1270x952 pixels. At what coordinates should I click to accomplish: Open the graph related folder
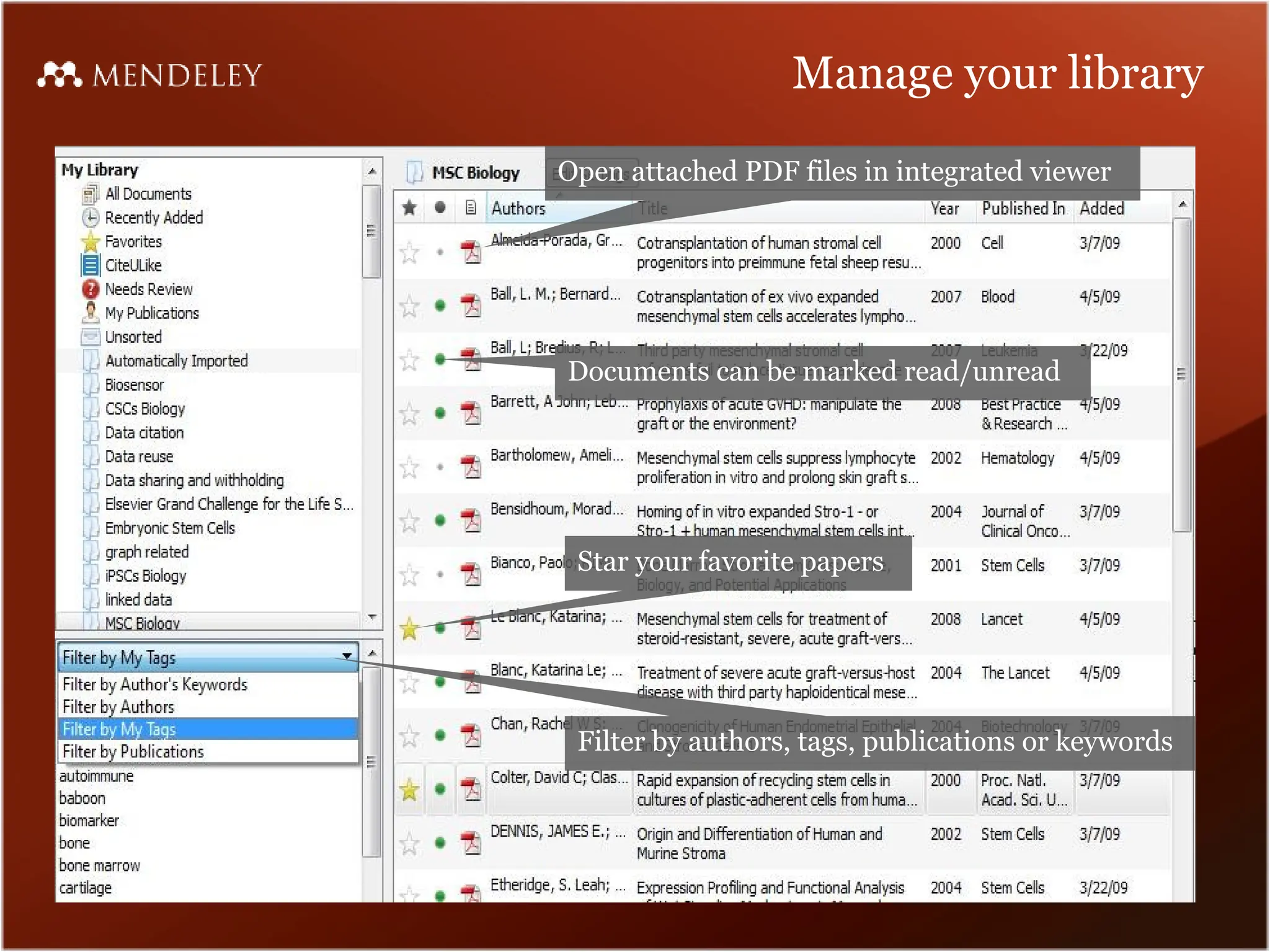tap(146, 552)
